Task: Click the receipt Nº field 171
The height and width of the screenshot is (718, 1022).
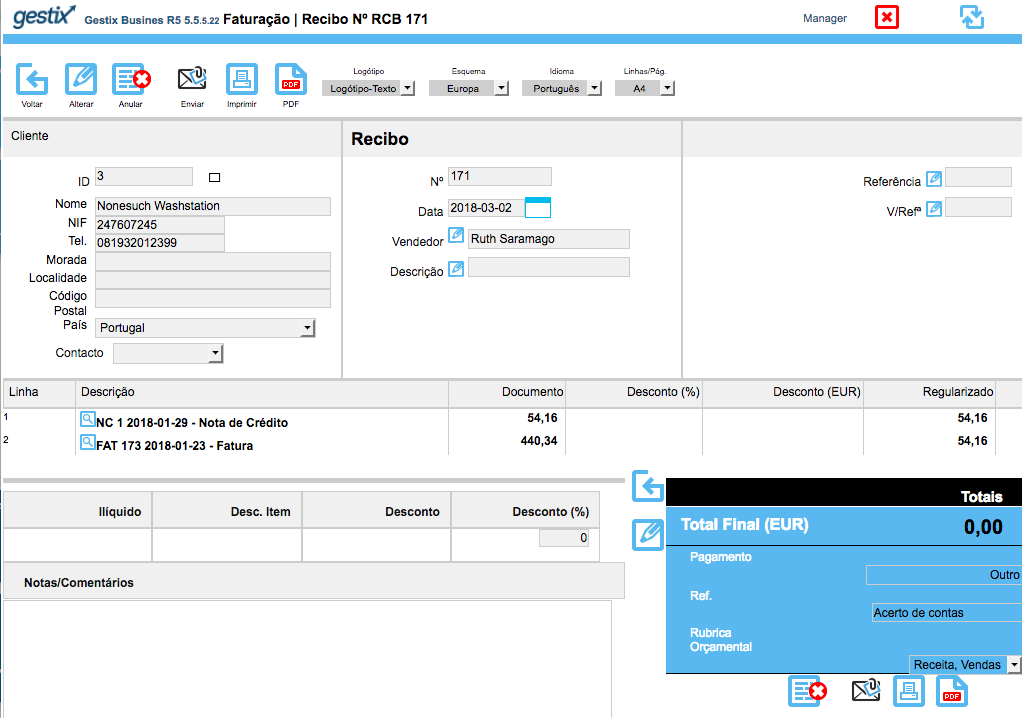Action: 500,177
